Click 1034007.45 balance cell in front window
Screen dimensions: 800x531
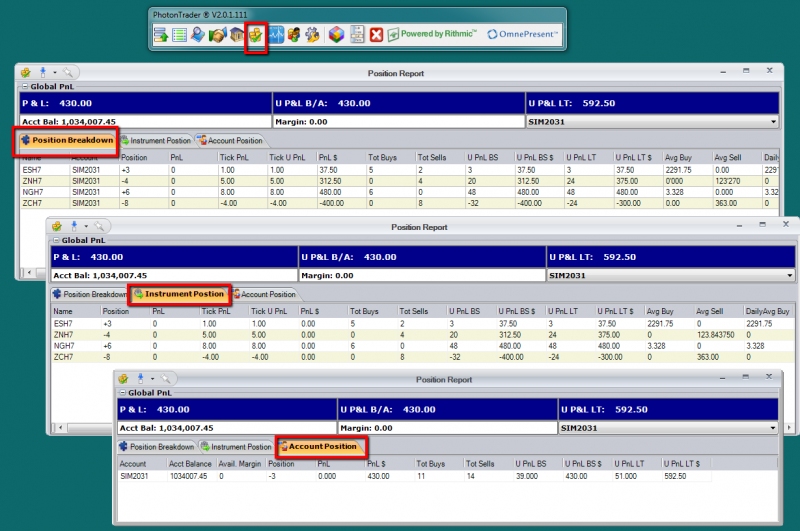click(189, 476)
